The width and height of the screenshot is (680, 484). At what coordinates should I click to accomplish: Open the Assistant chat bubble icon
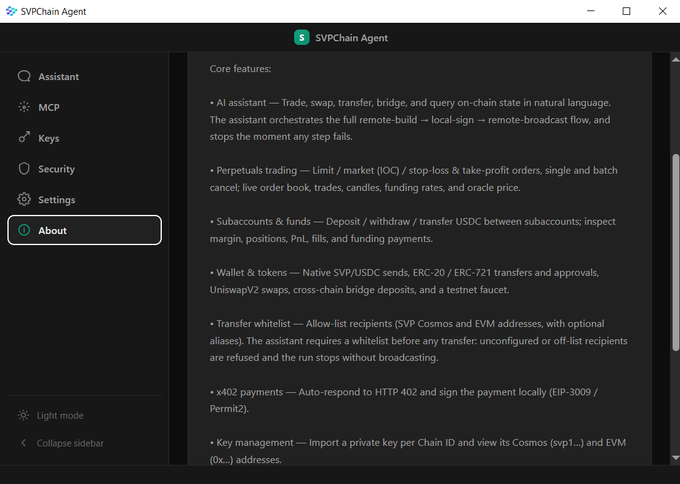24,76
